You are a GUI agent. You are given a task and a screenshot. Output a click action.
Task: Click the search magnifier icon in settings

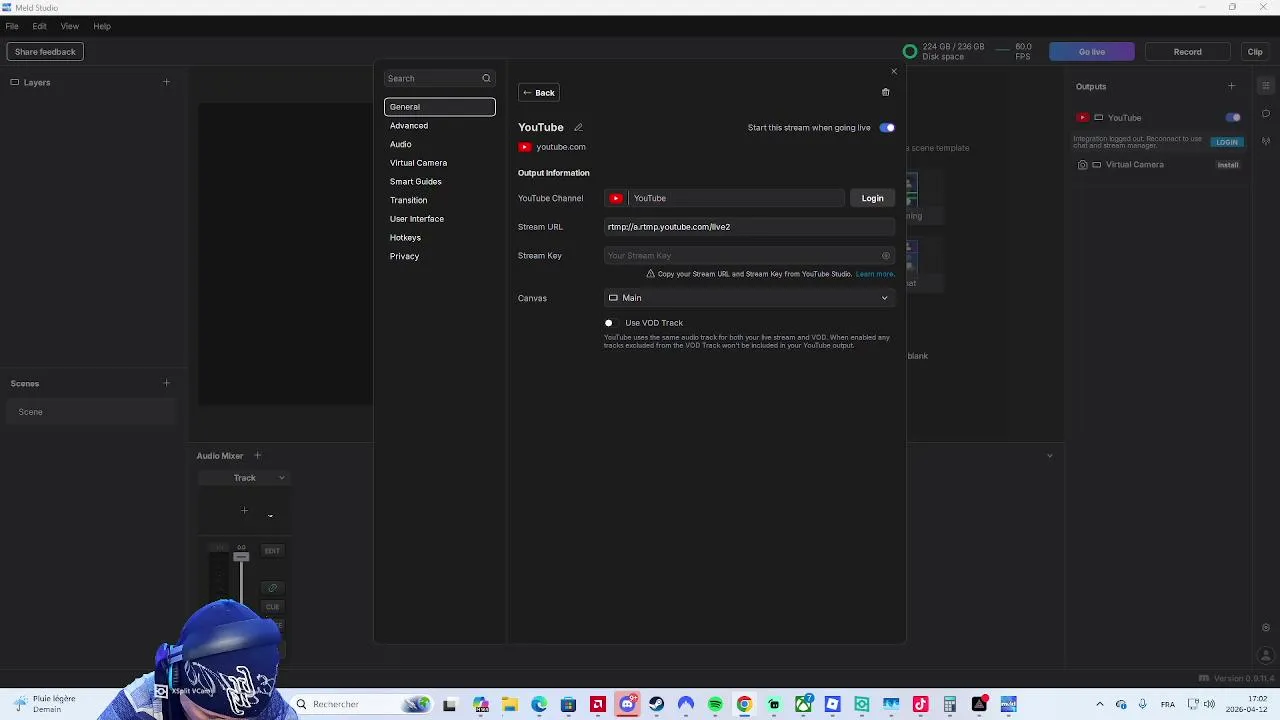tap(486, 78)
